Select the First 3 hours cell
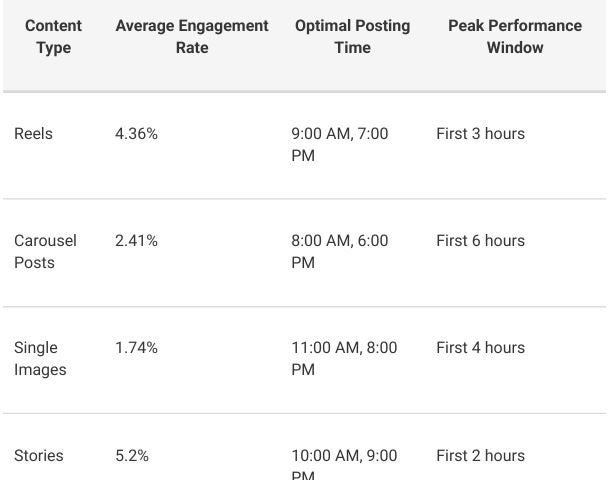This screenshot has width=608, height=480. tap(480, 134)
